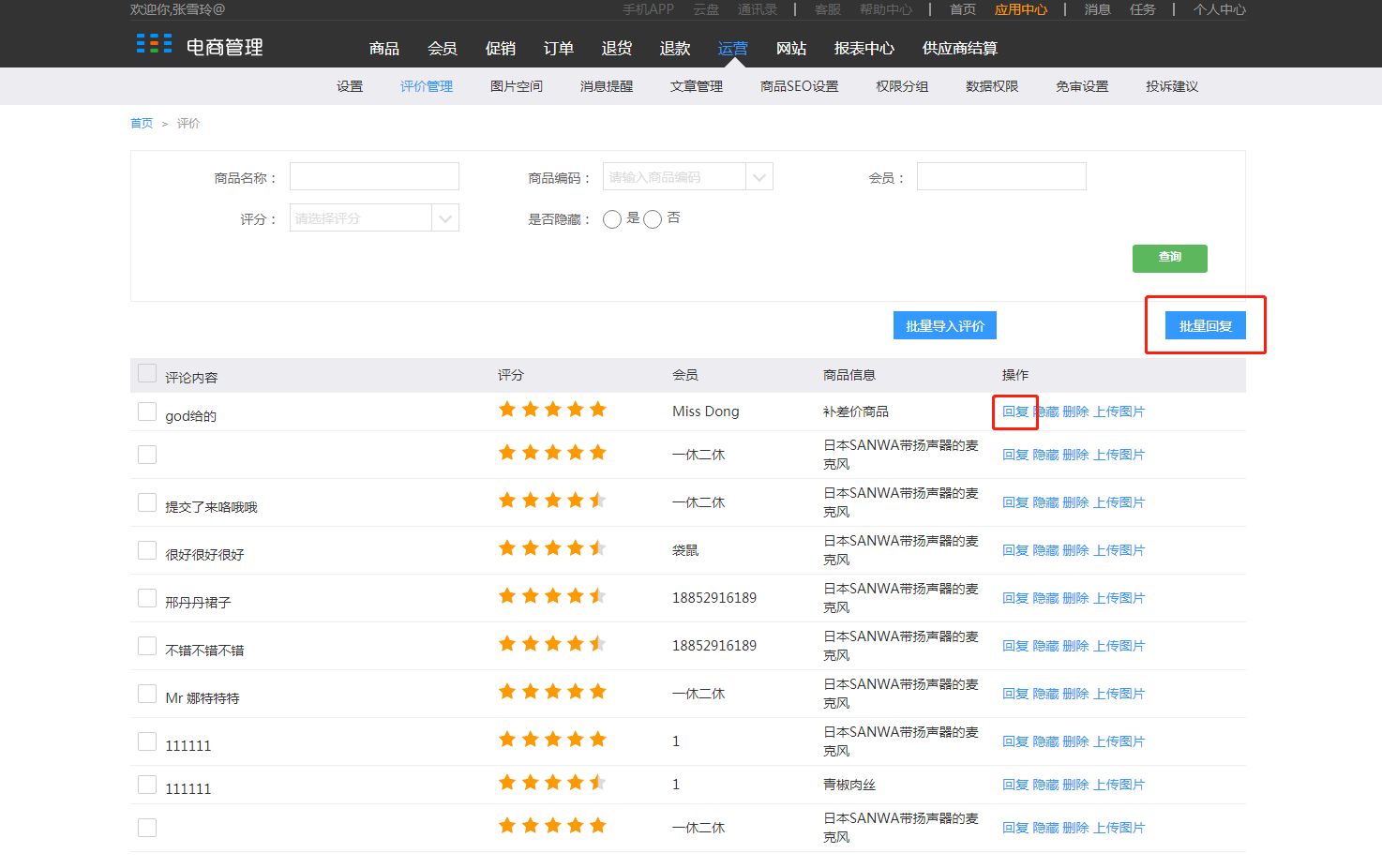Open 应用中心 in top bar
Image resolution: width=1382 pixels, height=868 pixels.
(1021, 9)
